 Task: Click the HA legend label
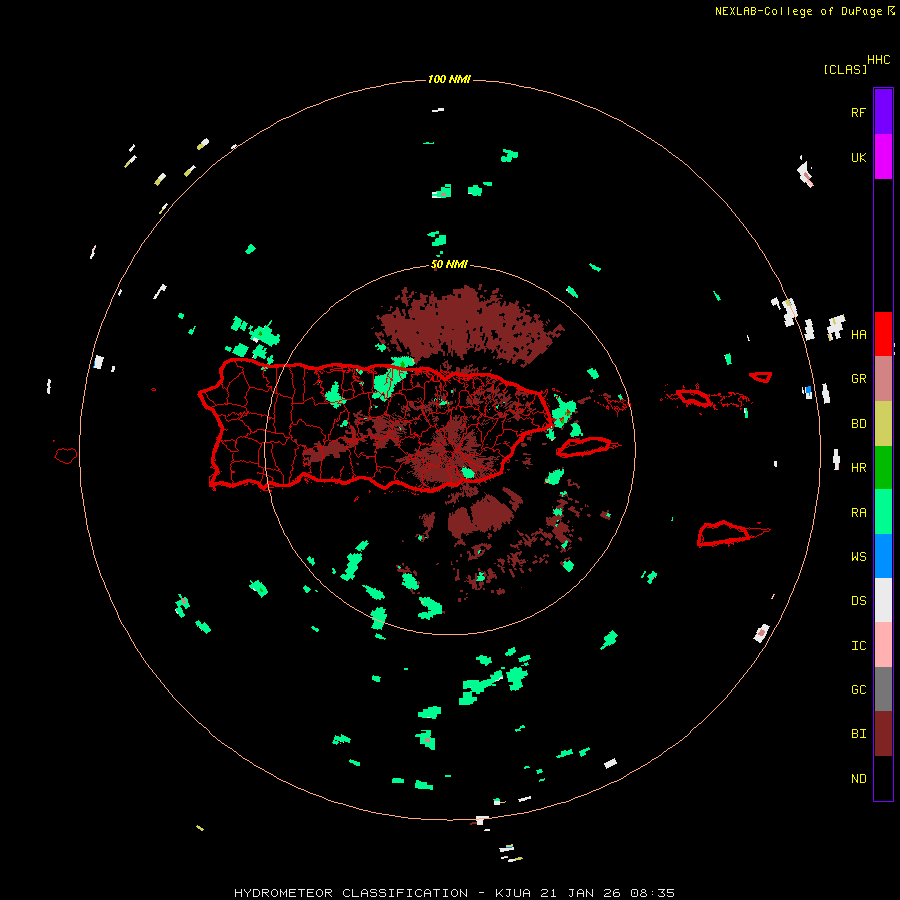coord(858,335)
